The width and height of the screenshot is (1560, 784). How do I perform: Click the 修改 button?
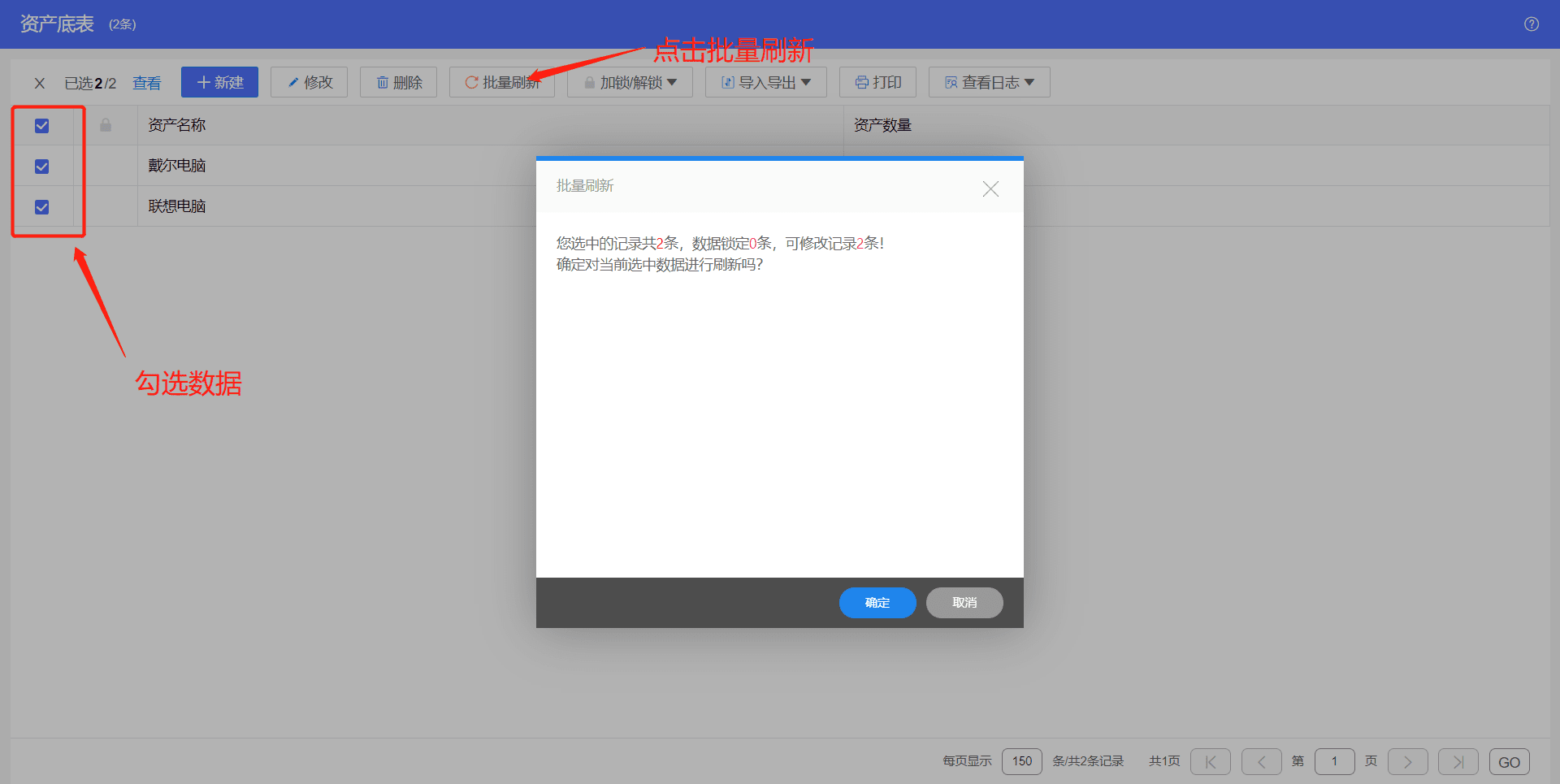(x=309, y=82)
